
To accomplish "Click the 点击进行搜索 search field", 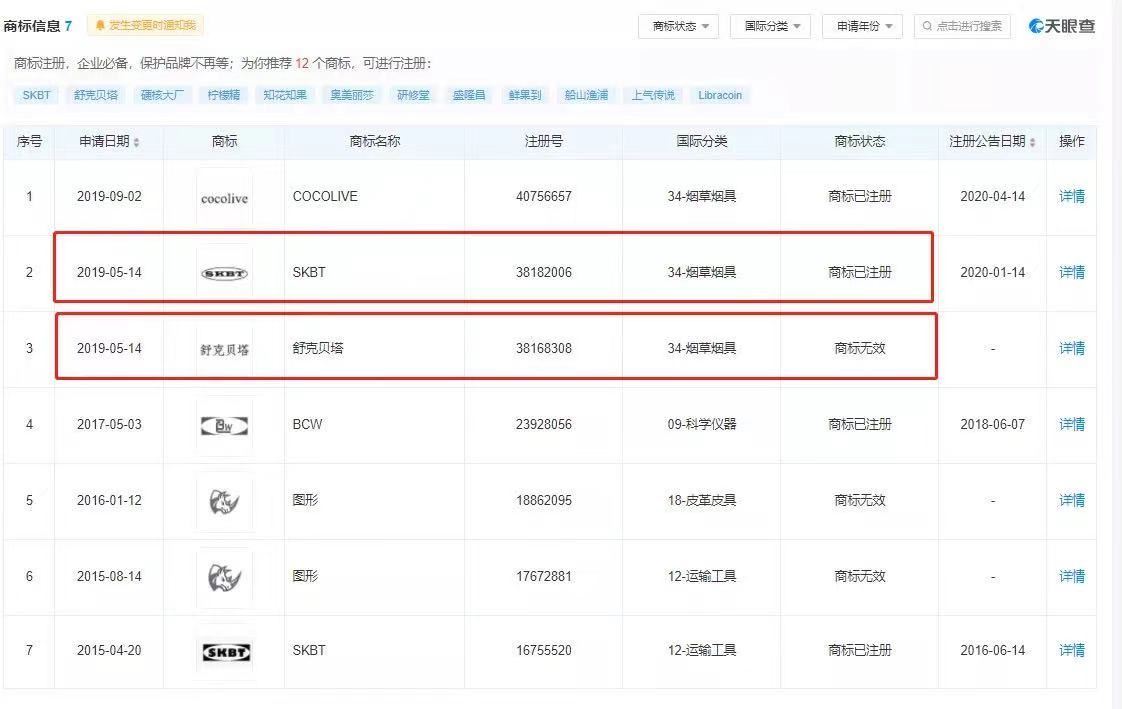I will [963, 26].
